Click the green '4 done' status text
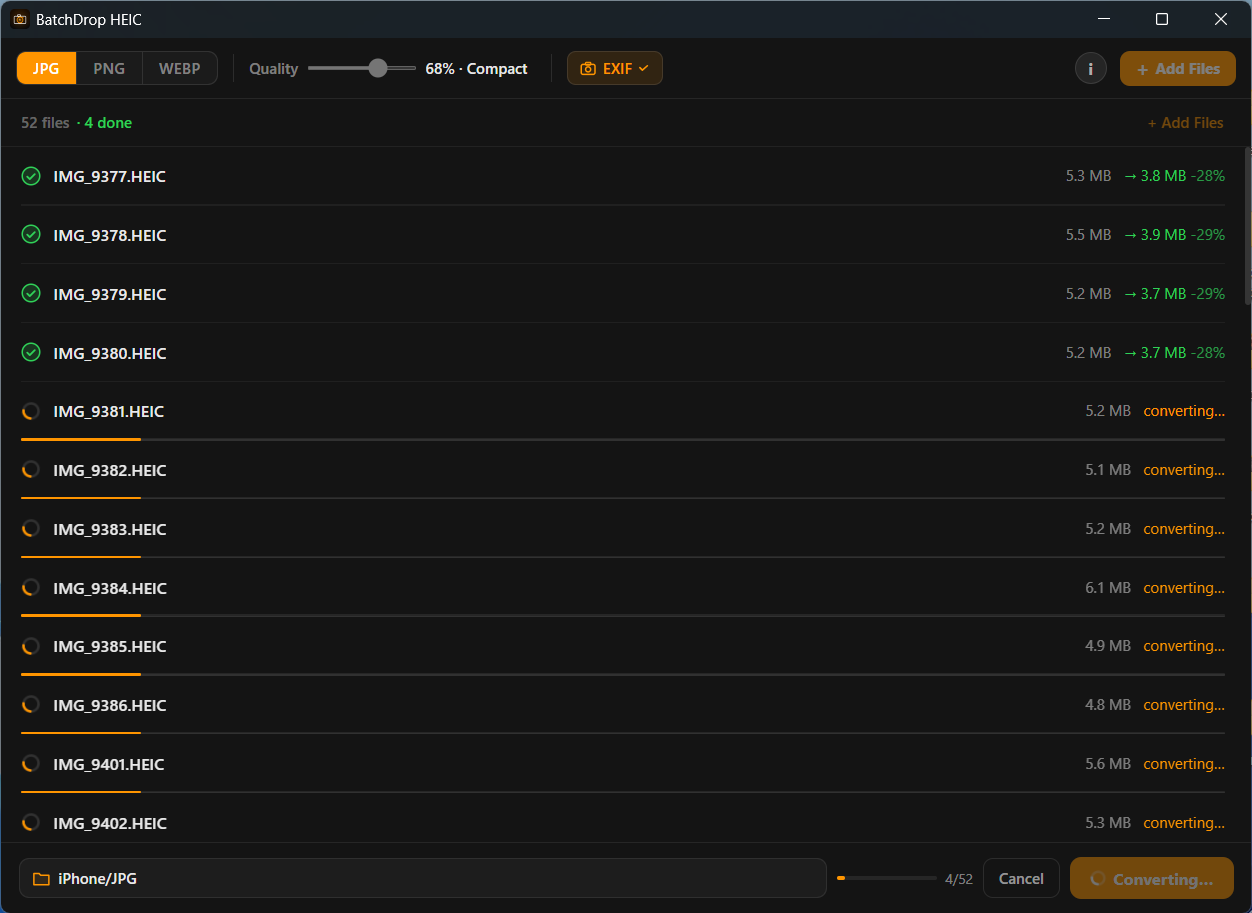This screenshot has height=913, width=1252. (108, 123)
